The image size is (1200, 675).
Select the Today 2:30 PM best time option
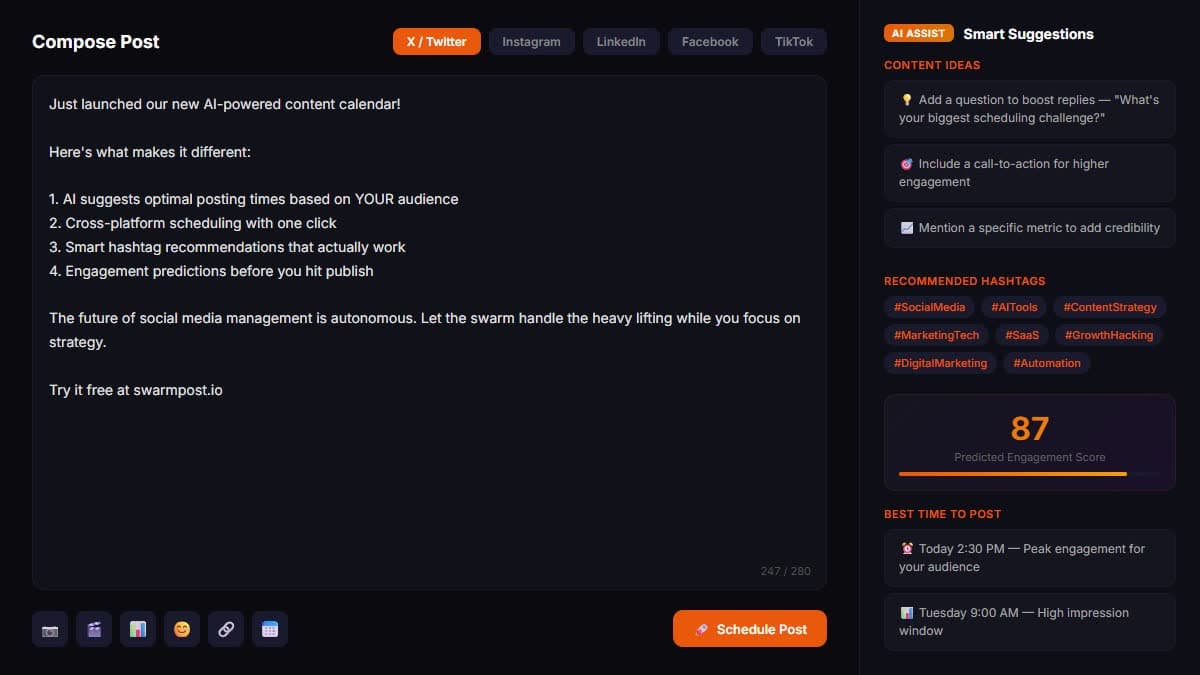[x=1029, y=557]
